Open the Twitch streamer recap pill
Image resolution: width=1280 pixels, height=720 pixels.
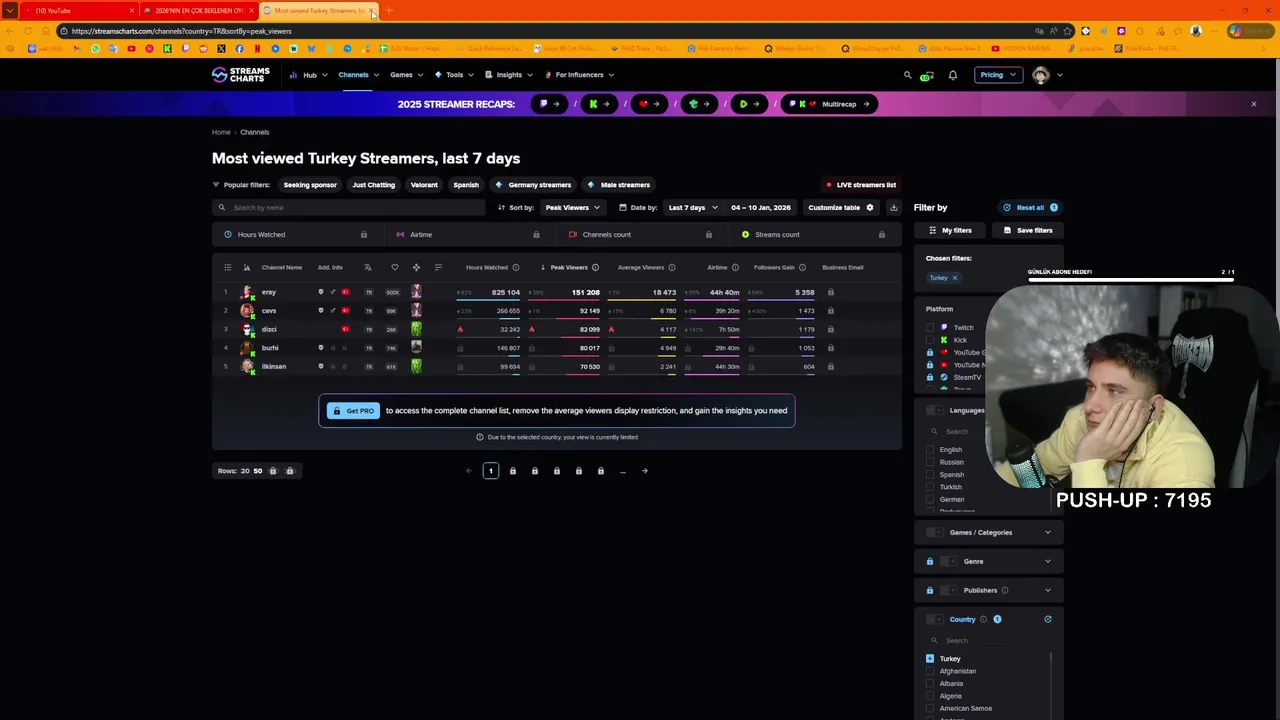point(548,104)
